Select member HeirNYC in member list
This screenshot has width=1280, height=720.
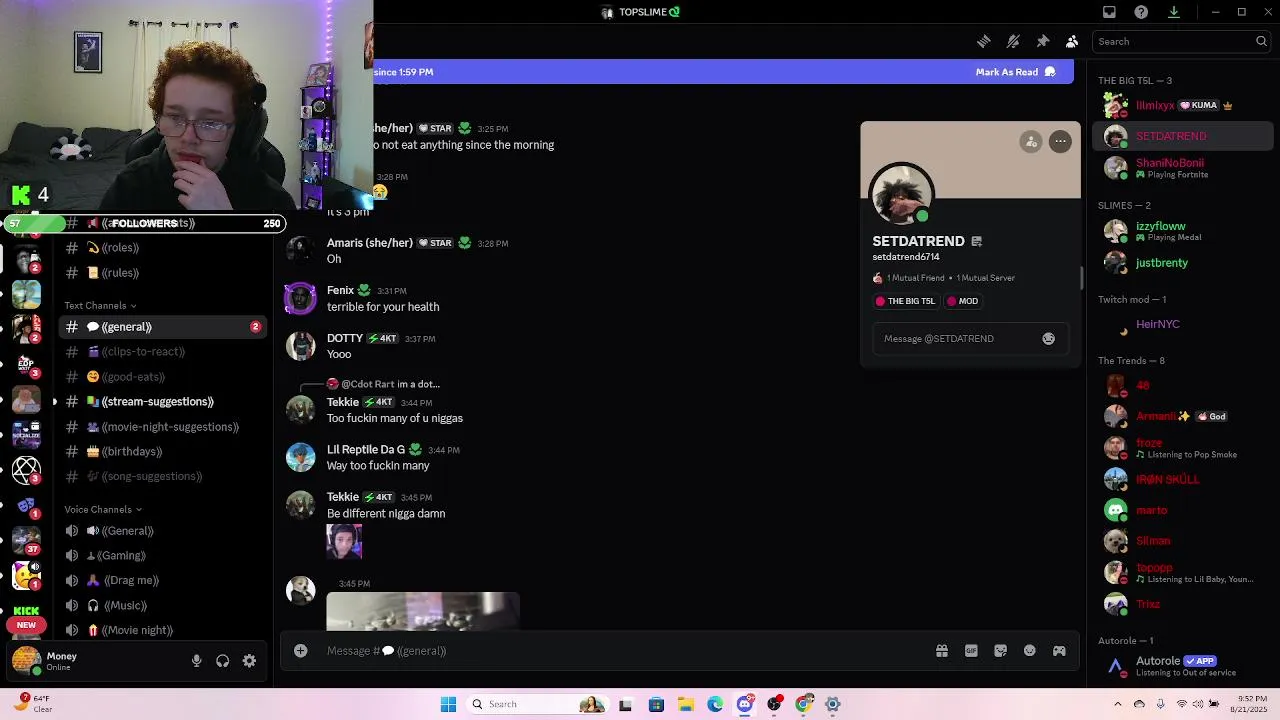click(1184, 325)
